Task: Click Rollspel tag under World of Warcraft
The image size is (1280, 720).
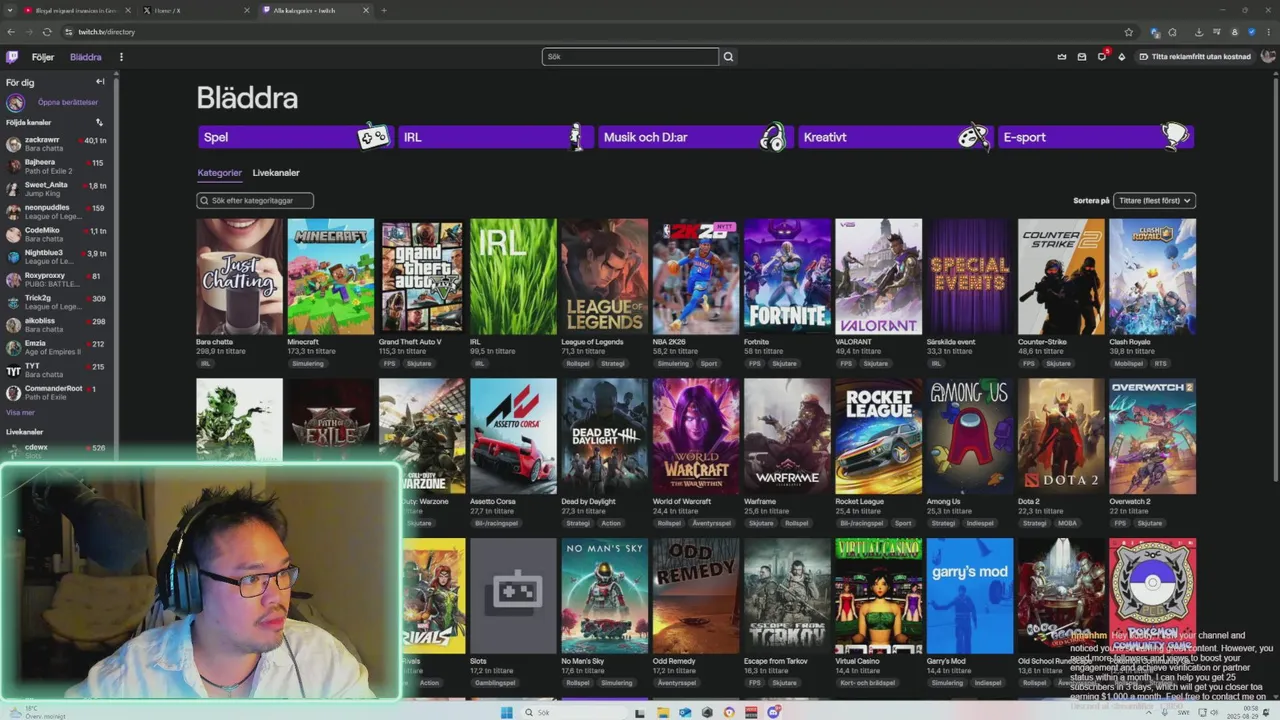Action: pyautogui.click(x=669, y=523)
